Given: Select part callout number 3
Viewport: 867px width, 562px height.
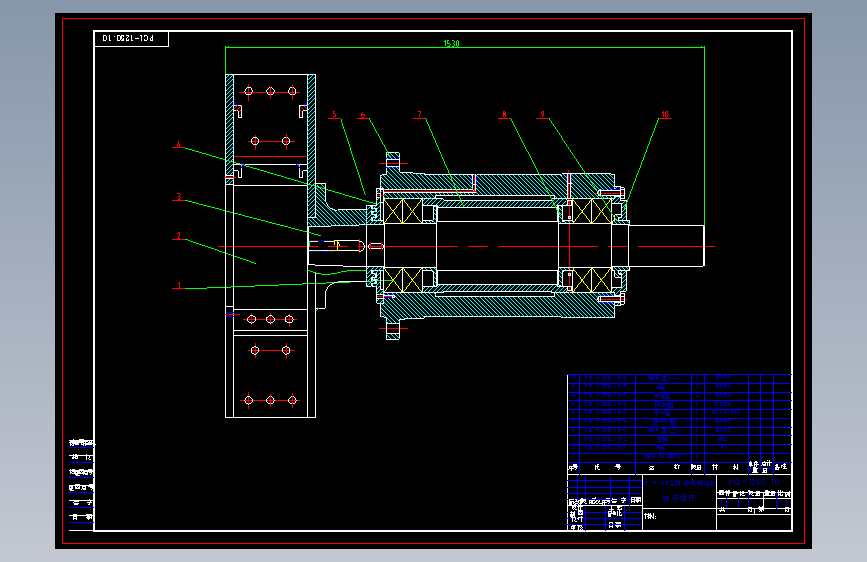Looking at the screenshot, I should (x=179, y=196).
